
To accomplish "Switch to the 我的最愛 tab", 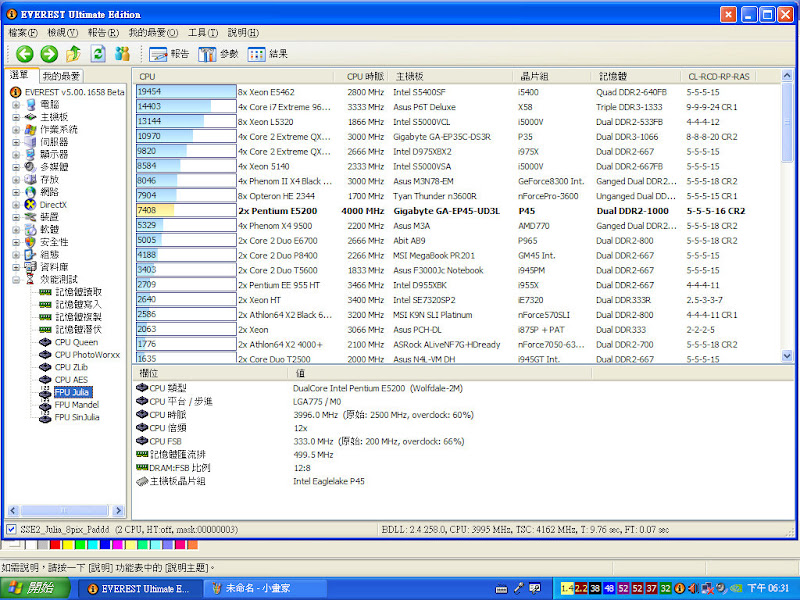I will tap(61, 76).
